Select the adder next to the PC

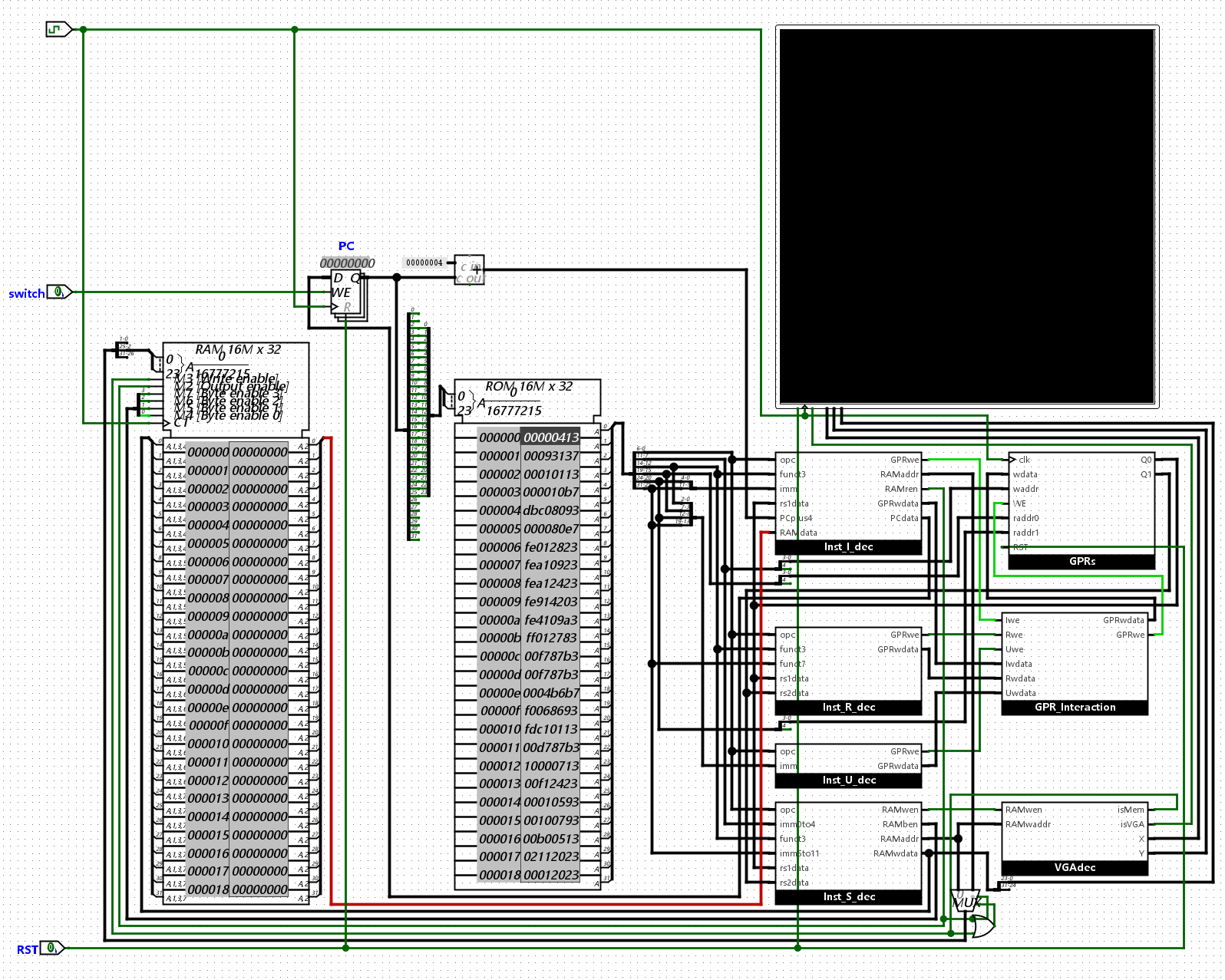[470, 270]
